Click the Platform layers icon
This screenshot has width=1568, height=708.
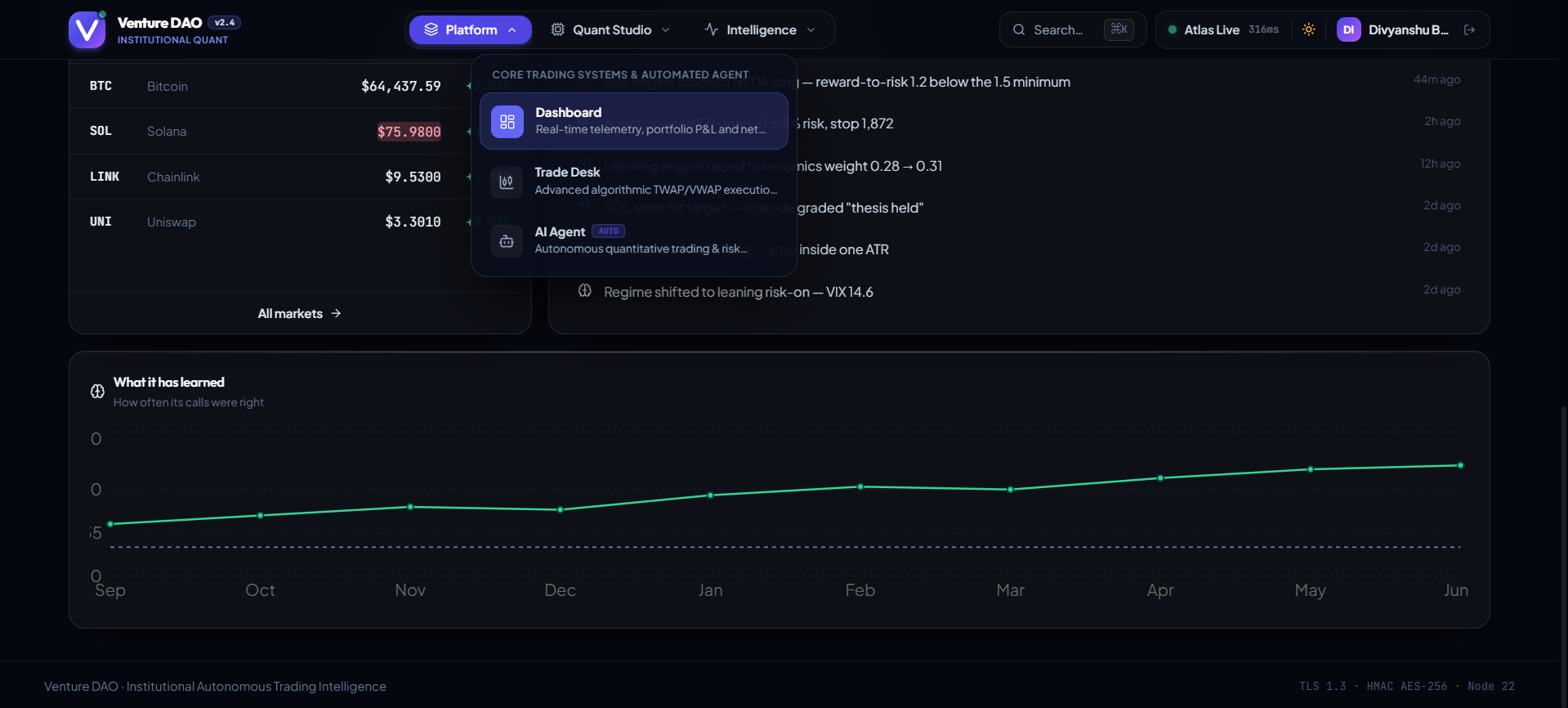(x=431, y=29)
